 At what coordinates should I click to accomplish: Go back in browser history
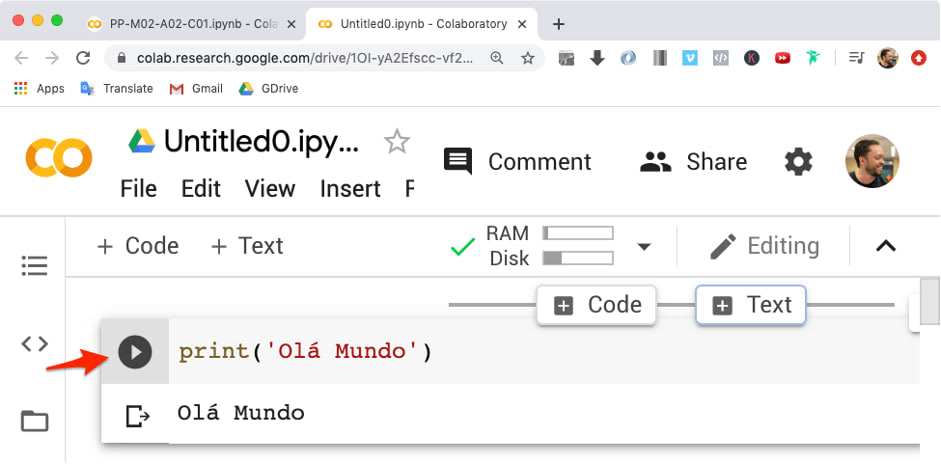point(21,58)
